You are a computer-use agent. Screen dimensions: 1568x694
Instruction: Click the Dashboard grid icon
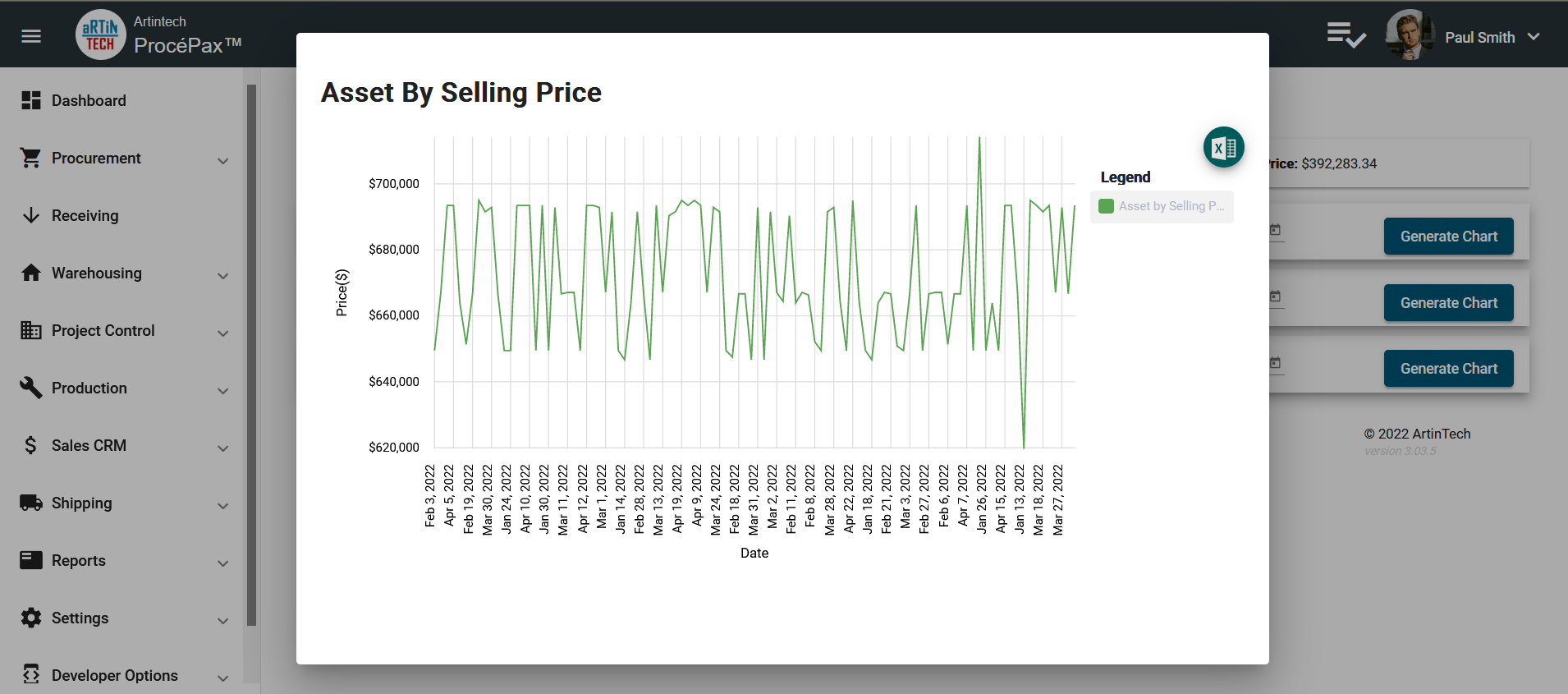click(x=31, y=100)
